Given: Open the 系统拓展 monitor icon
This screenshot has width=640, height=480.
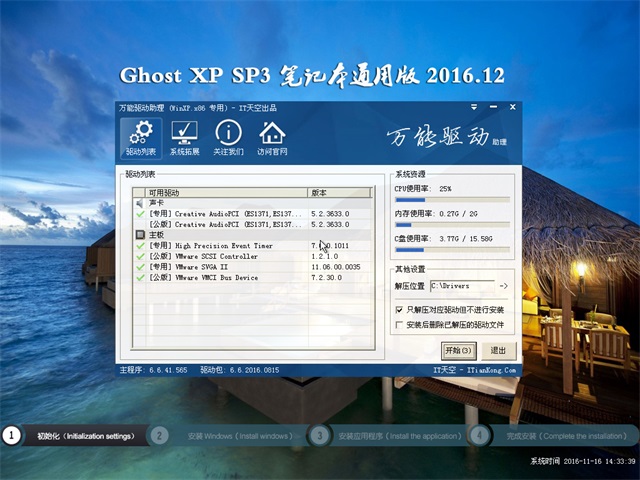Looking at the screenshot, I should 184,138.
